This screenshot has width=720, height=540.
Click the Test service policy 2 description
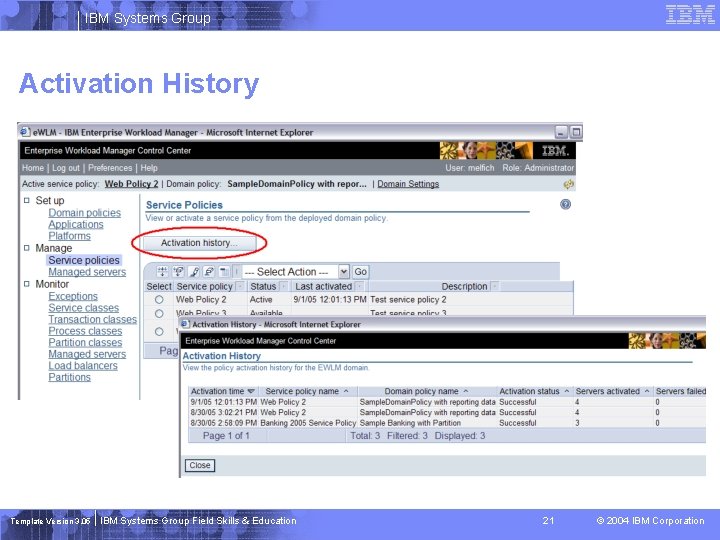click(408, 299)
